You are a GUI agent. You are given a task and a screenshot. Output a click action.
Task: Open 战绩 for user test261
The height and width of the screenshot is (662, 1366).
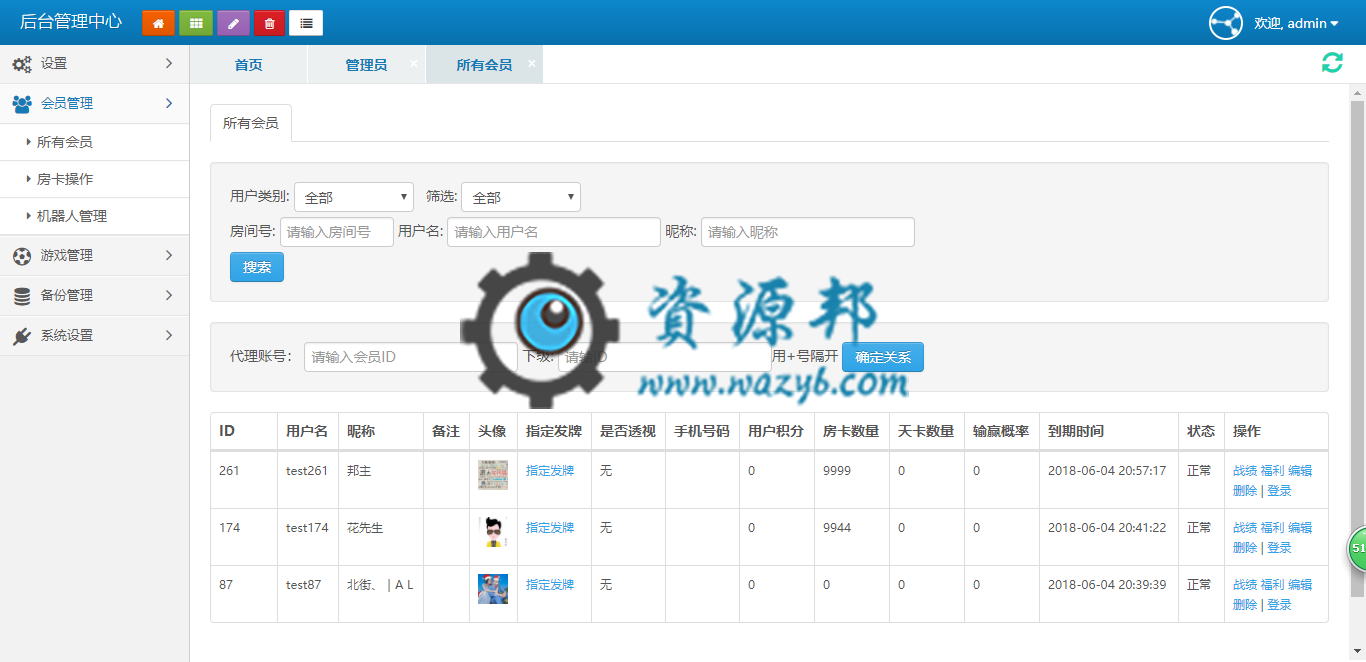coord(1245,471)
